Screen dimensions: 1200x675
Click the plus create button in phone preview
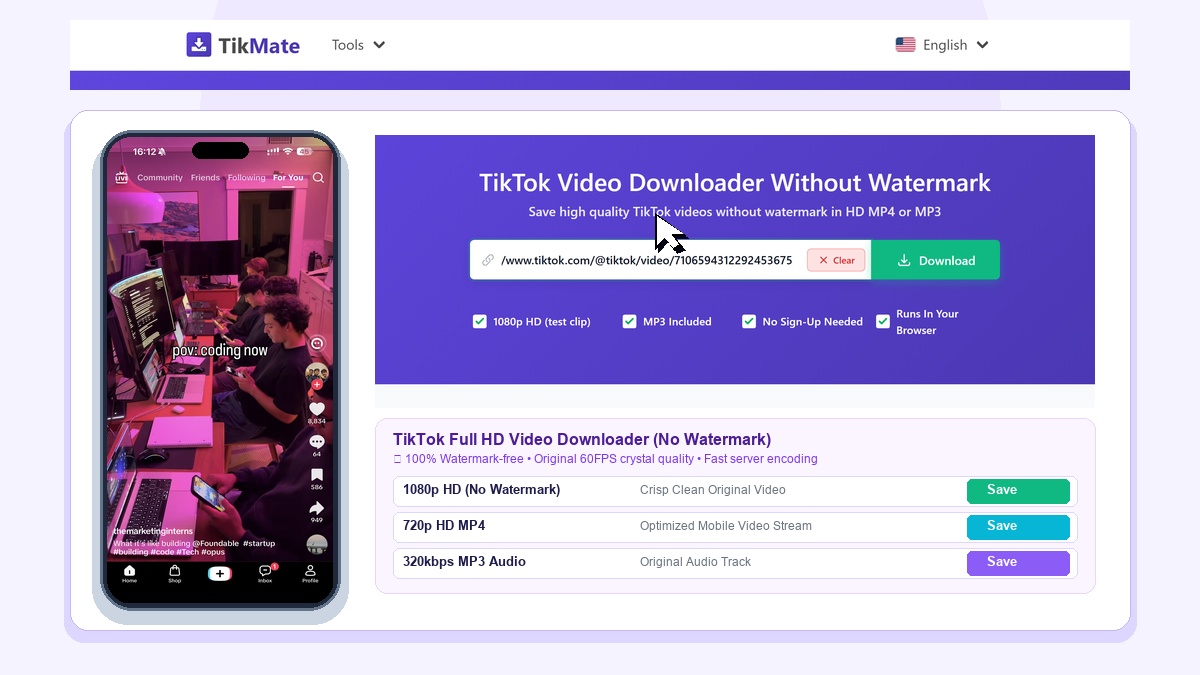[x=220, y=574]
